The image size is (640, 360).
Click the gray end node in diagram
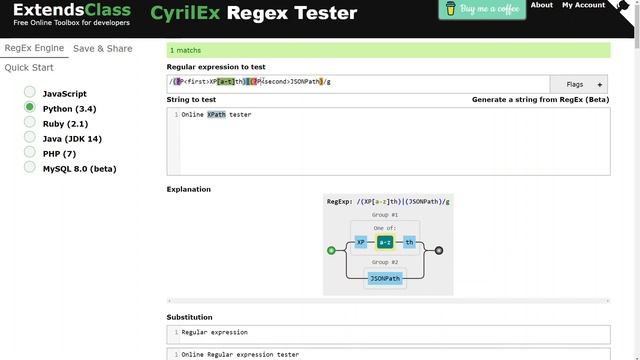[439, 250]
